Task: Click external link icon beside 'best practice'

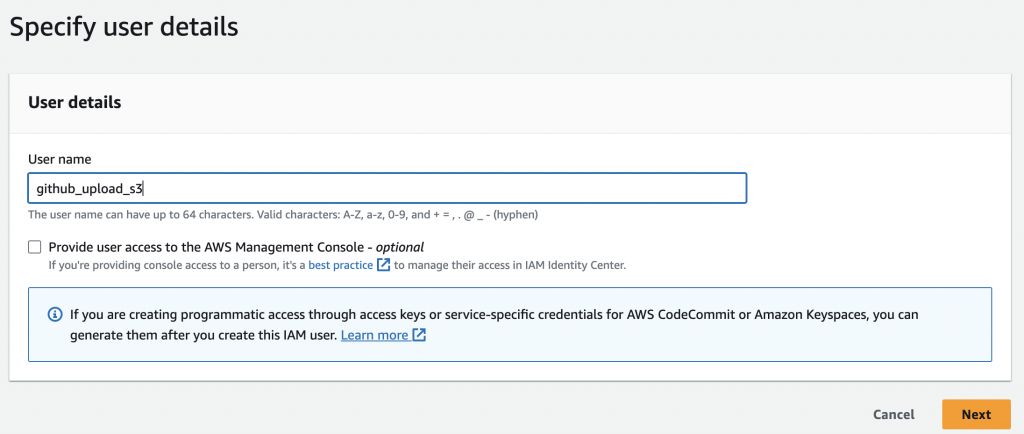Action: pyautogui.click(x=383, y=265)
